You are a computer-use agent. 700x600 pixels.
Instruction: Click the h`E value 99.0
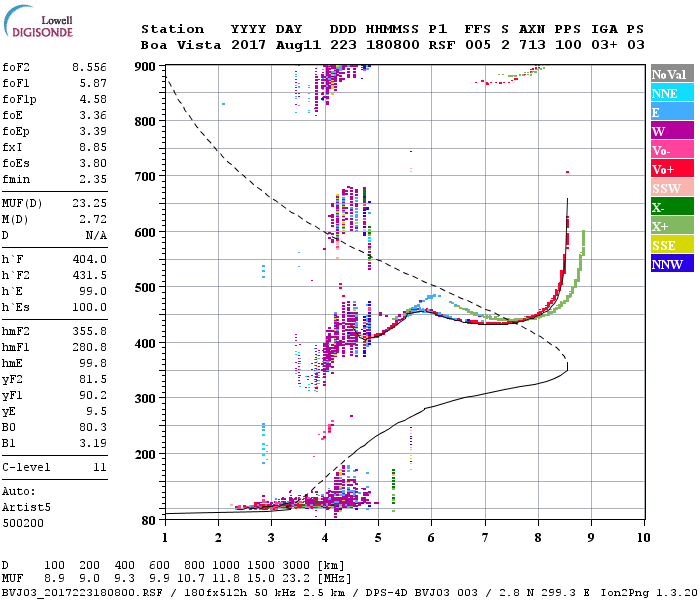click(93, 292)
